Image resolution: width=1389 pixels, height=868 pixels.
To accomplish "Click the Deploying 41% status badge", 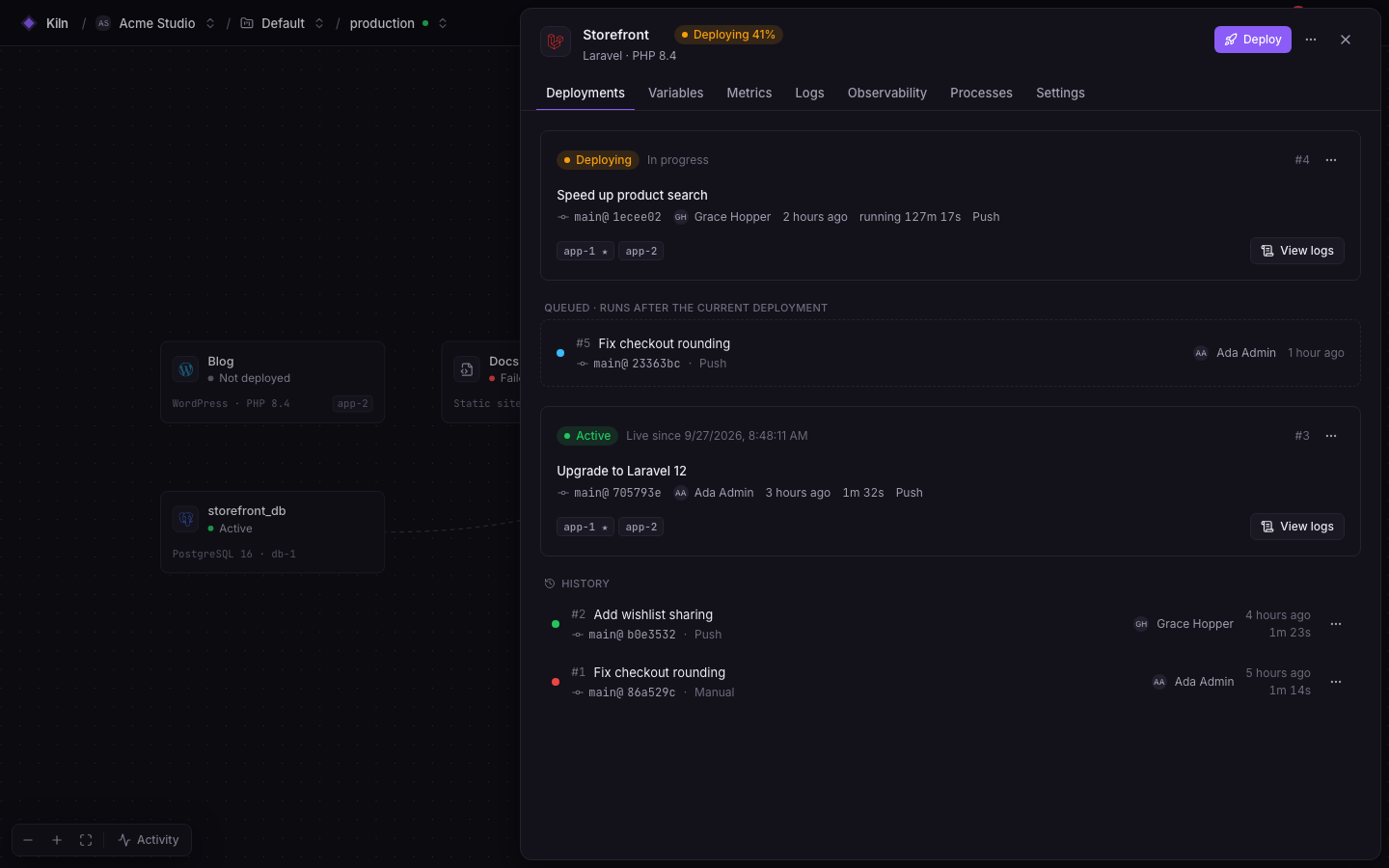I will (x=728, y=35).
